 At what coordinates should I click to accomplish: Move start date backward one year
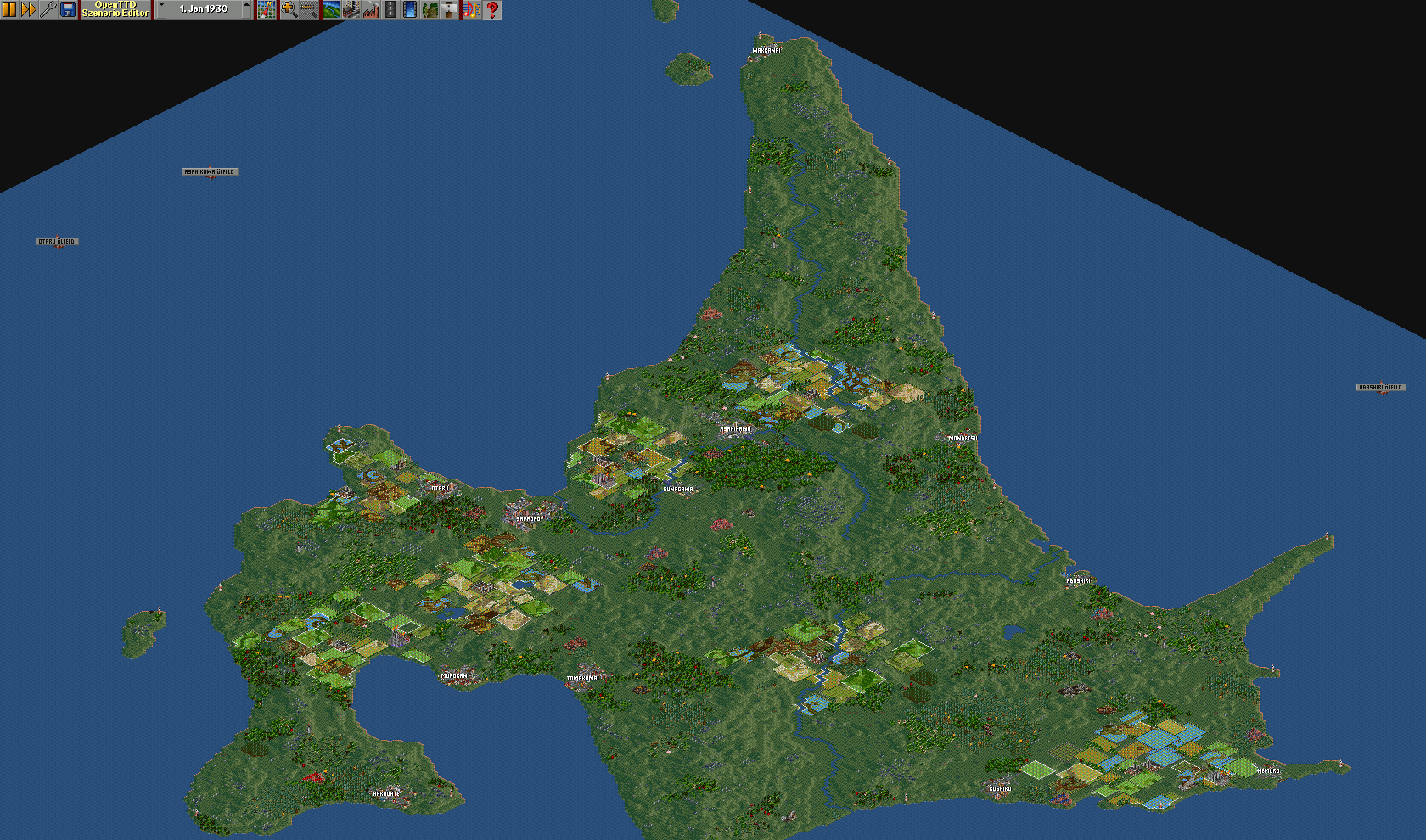click(x=161, y=9)
